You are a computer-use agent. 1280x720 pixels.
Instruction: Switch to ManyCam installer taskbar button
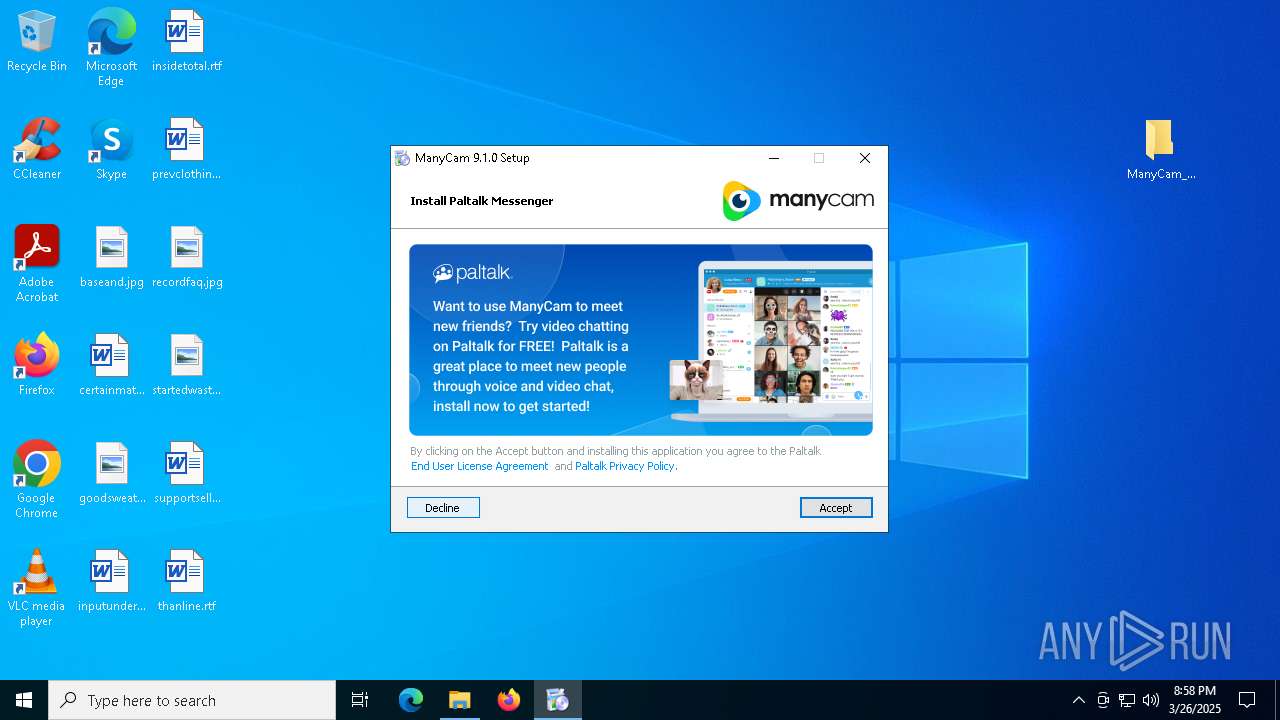pyautogui.click(x=558, y=700)
